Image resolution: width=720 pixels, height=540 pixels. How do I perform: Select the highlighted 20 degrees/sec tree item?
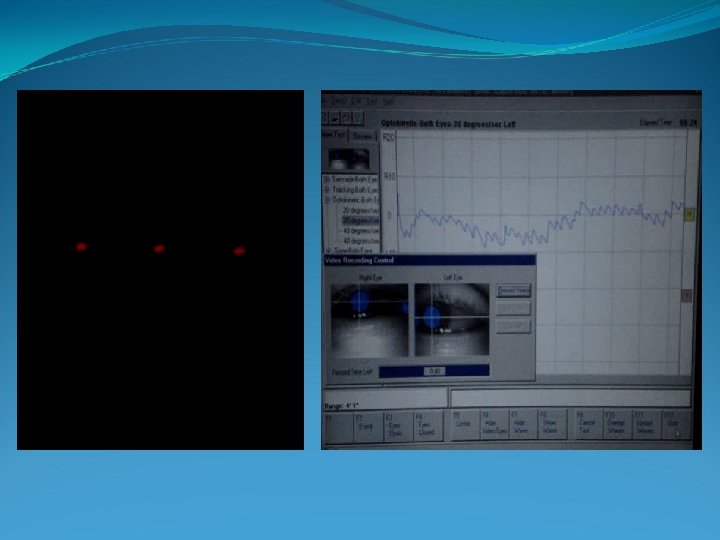[360, 220]
